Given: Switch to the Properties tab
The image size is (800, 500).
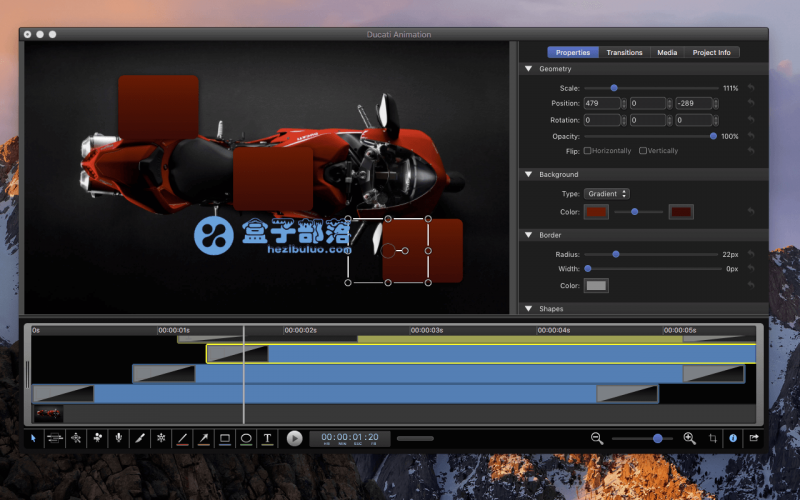Looking at the screenshot, I should coord(572,52).
